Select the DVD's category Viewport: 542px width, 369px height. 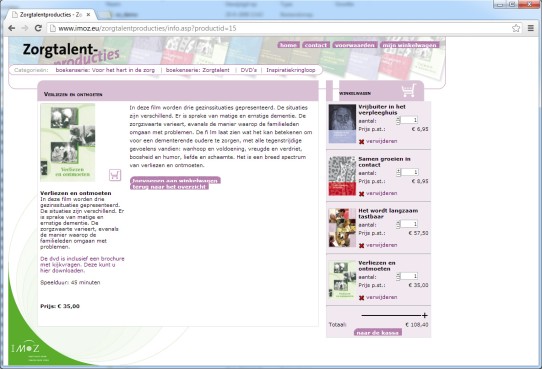point(249,70)
